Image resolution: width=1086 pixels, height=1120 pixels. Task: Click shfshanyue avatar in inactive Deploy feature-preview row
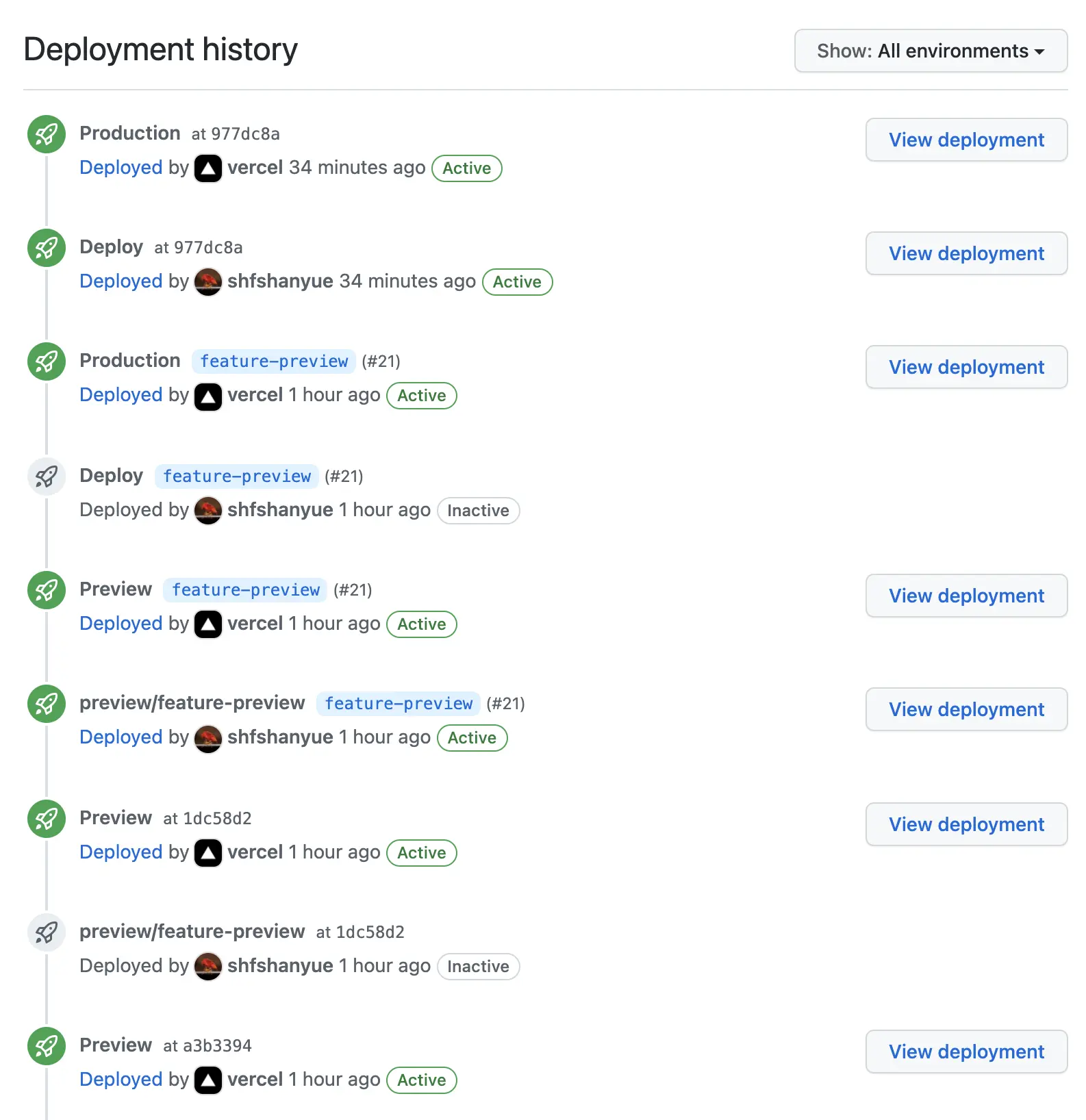(x=208, y=511)
